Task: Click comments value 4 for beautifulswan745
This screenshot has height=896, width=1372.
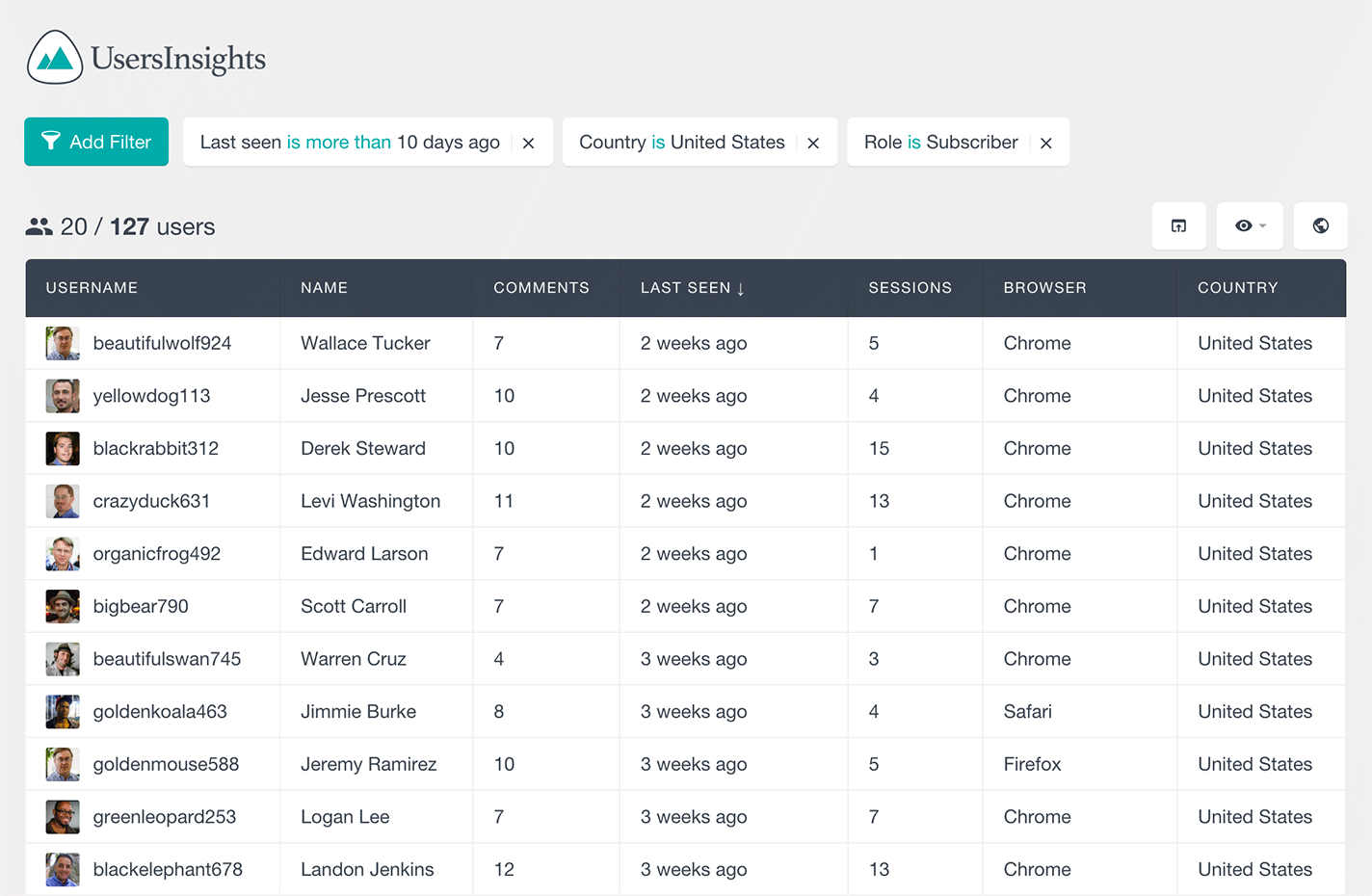Action: tap(498, 659)
